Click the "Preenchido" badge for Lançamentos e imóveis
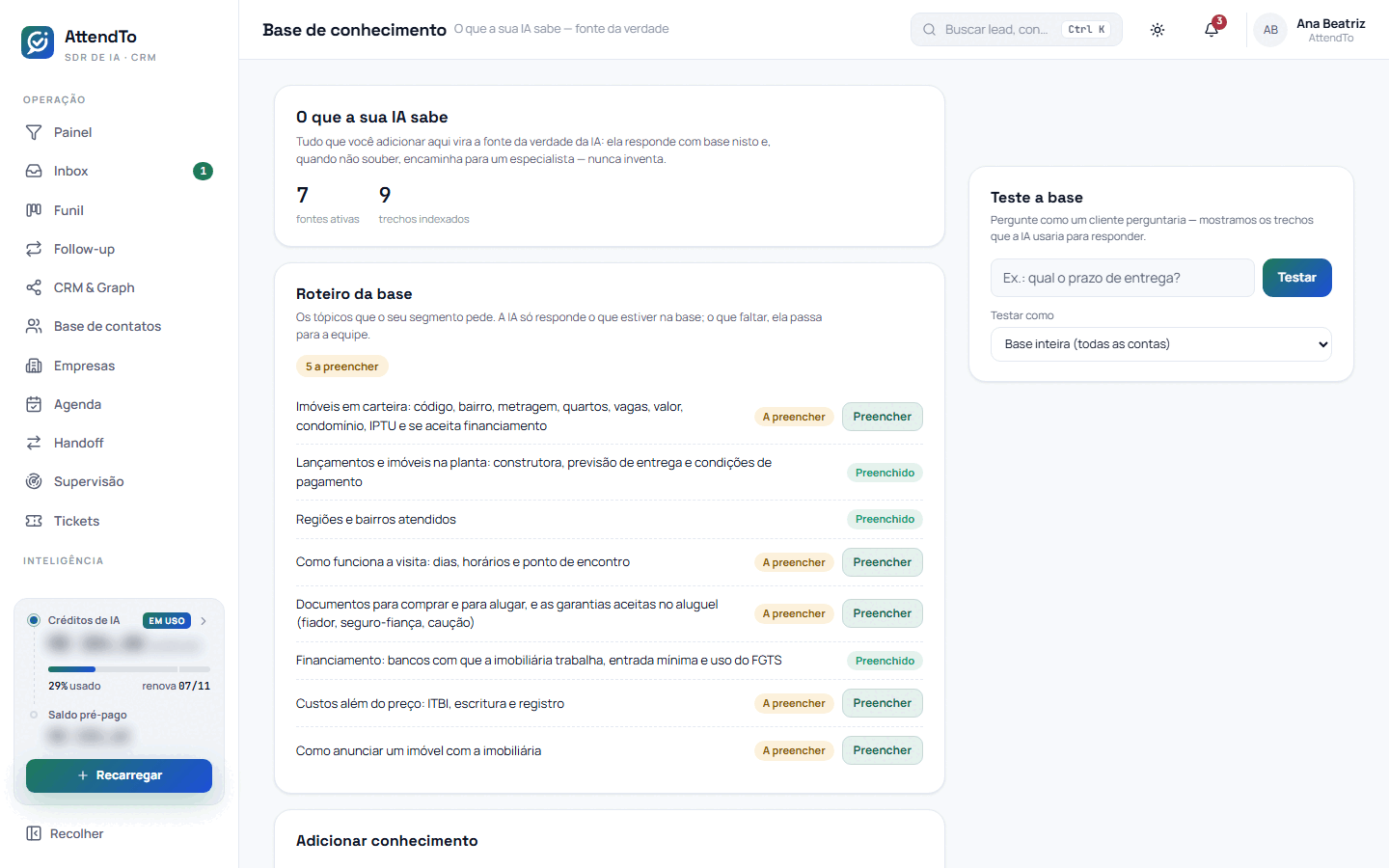Screen dimensions: 1389x868 [x=885, y=473]
